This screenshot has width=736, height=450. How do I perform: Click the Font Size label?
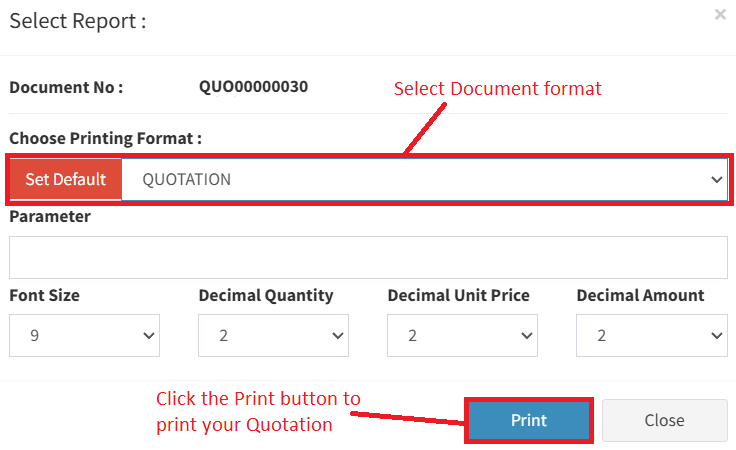44,295
